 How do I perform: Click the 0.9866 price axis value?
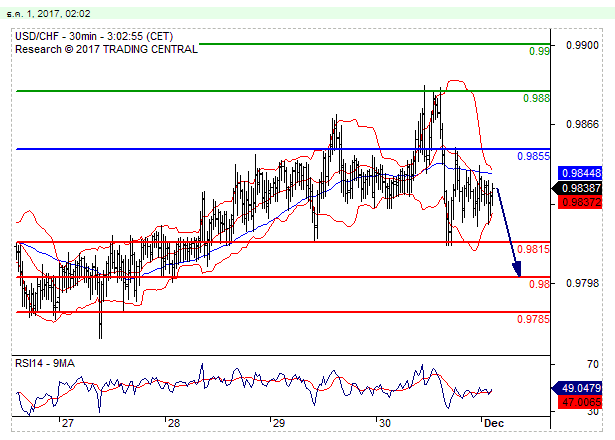(582, 124)
